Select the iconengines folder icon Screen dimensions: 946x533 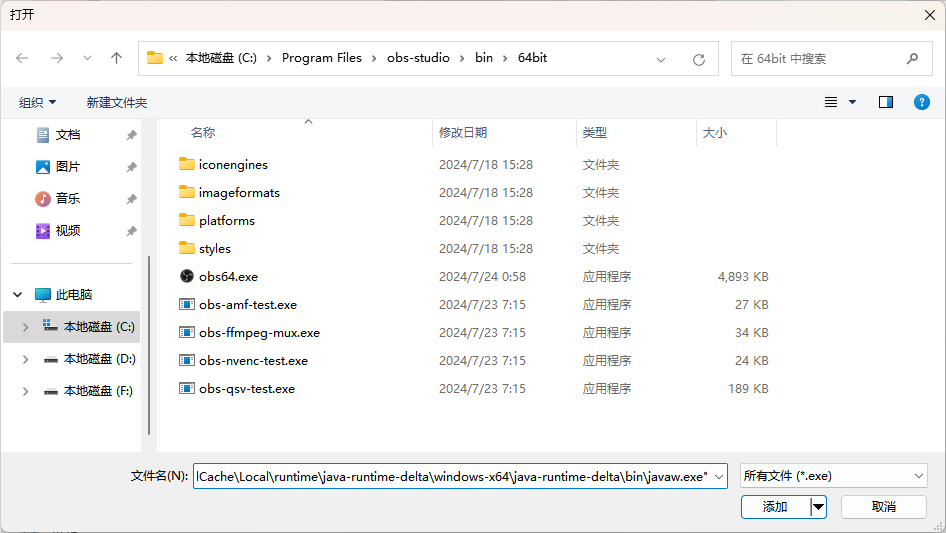point(187,165)
